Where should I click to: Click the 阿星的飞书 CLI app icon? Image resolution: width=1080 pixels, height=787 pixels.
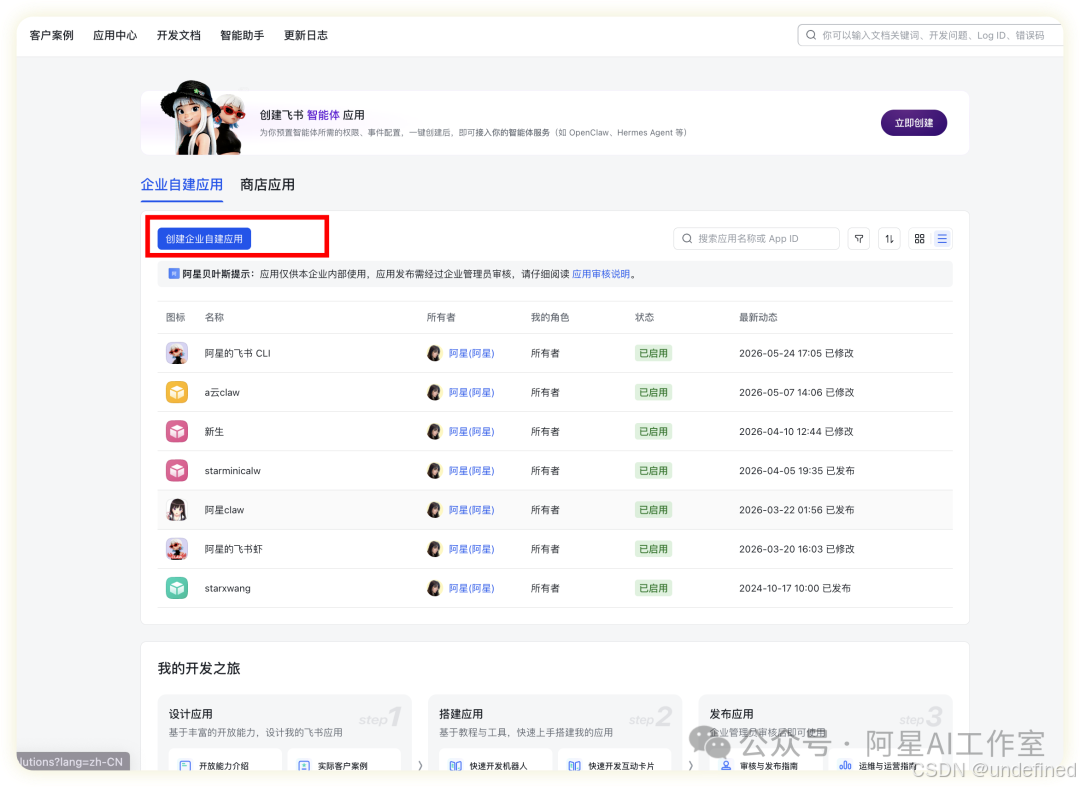[x=177, y=353]
